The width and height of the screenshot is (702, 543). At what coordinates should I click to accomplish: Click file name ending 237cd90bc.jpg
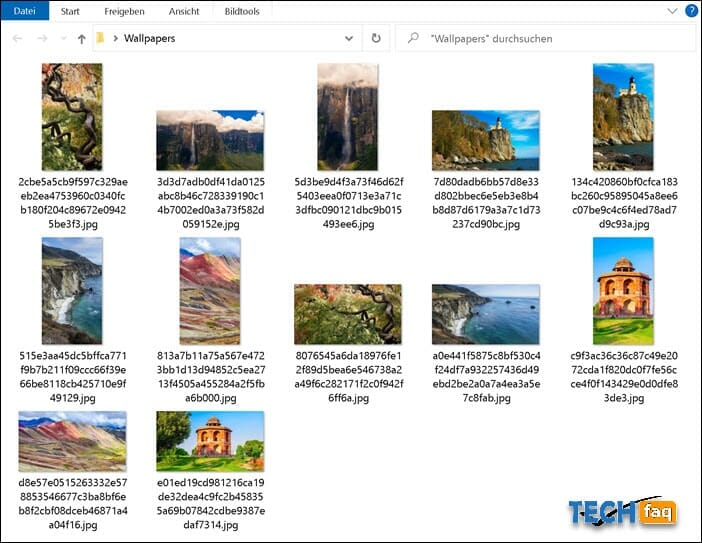[x=486, y=203]
